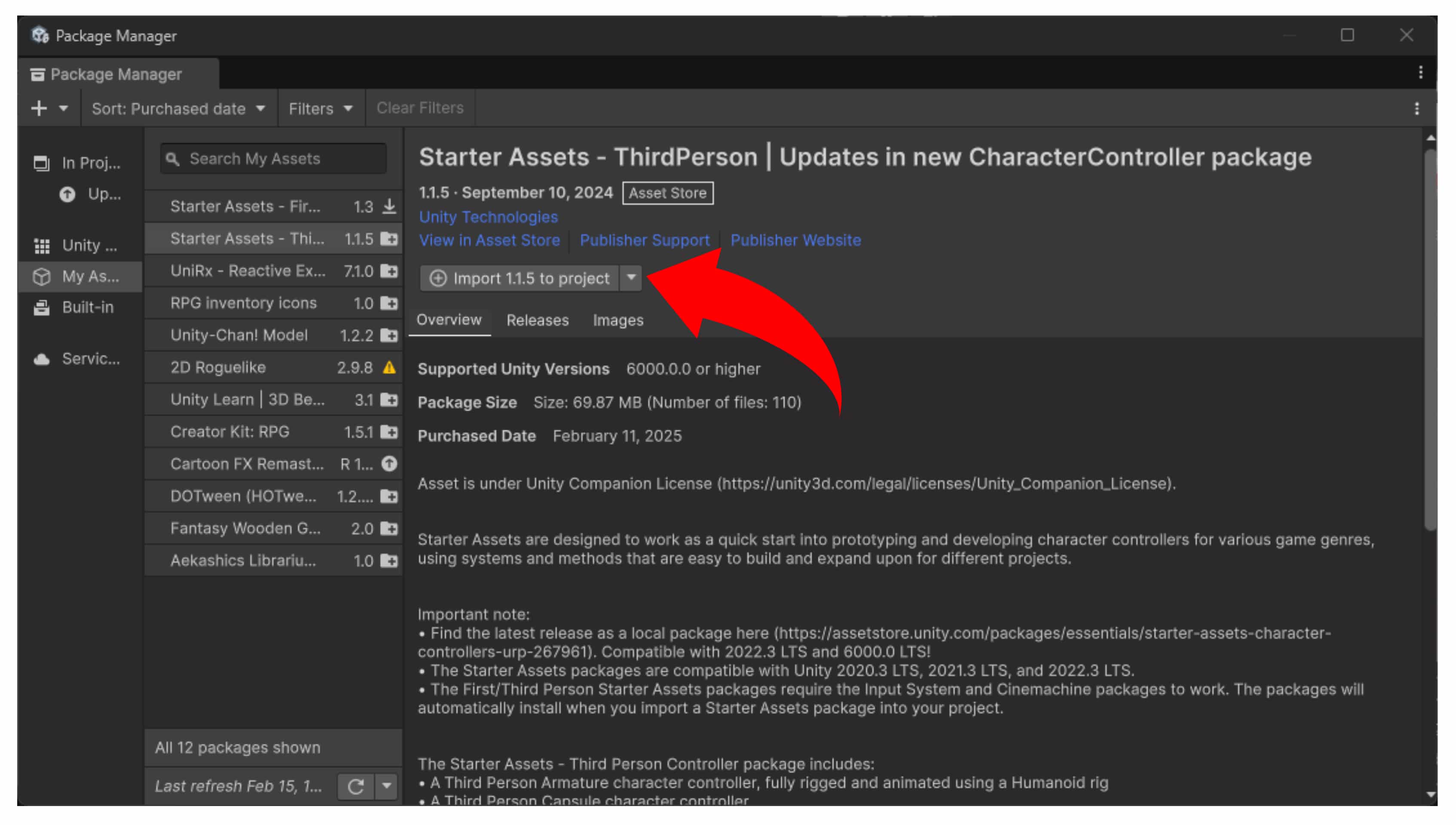The height and width of the screenshot is (825, 1456).
Task: Click the plus add package icon
Action: coord(39,108)
